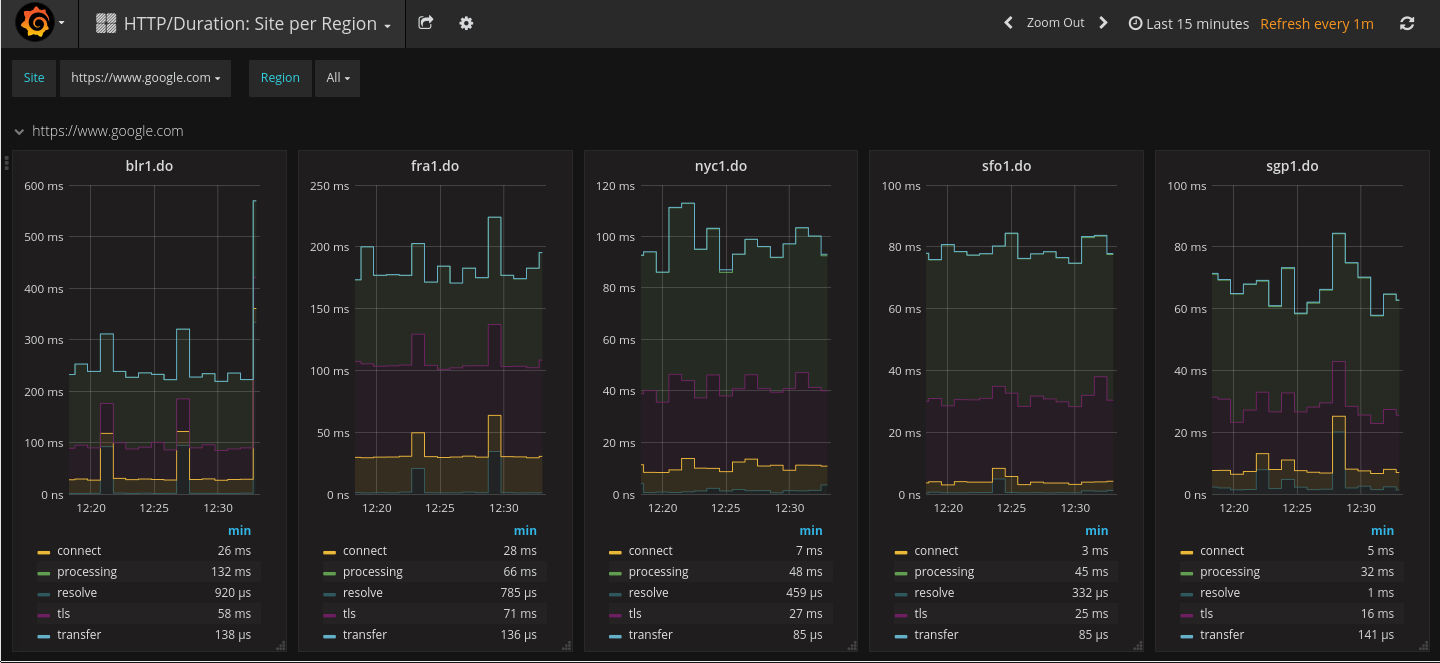
Task: Click the processing color swatch in sfo1.do legend
Action: coord(900,573)
